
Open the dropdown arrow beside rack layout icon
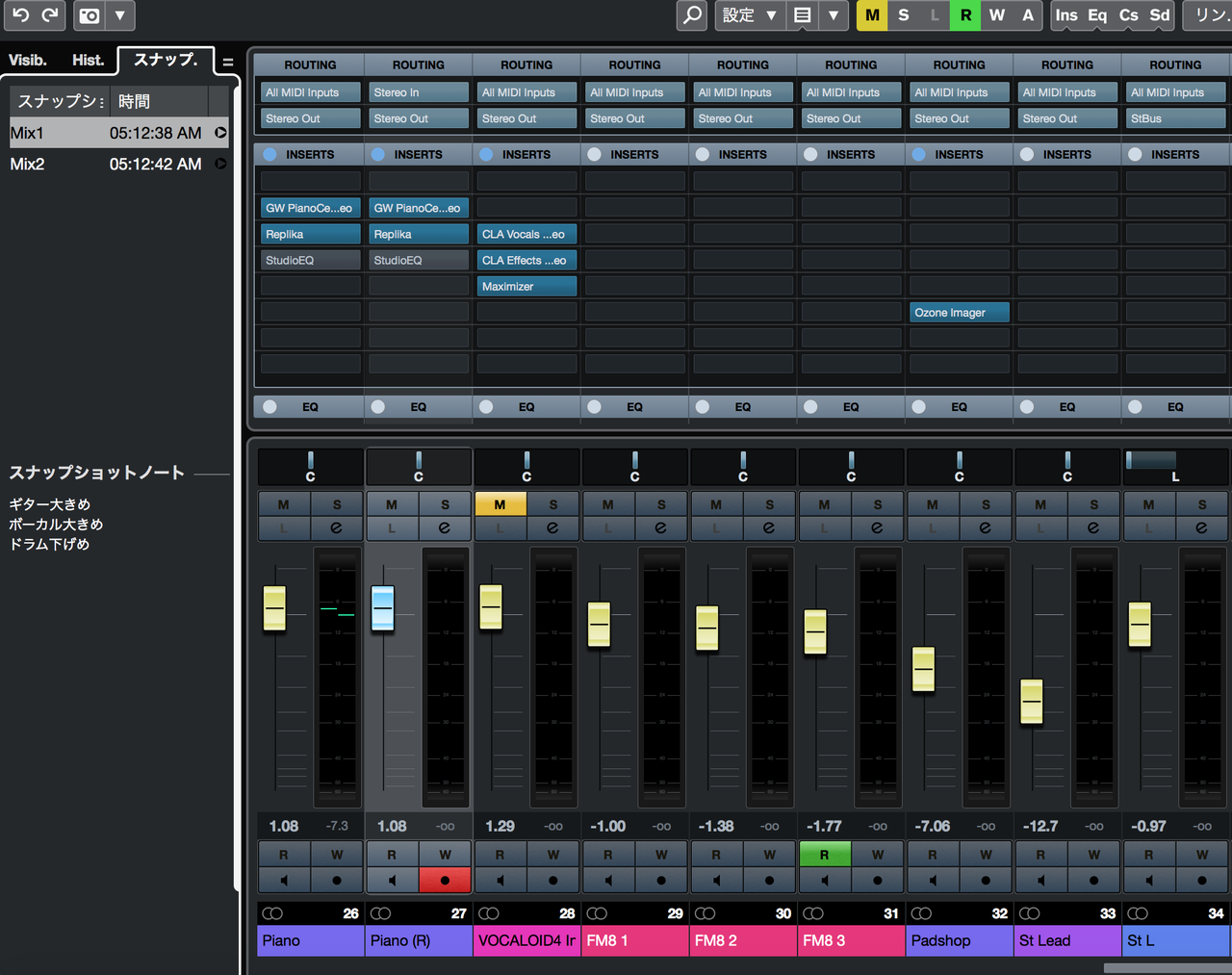(834, 15)
